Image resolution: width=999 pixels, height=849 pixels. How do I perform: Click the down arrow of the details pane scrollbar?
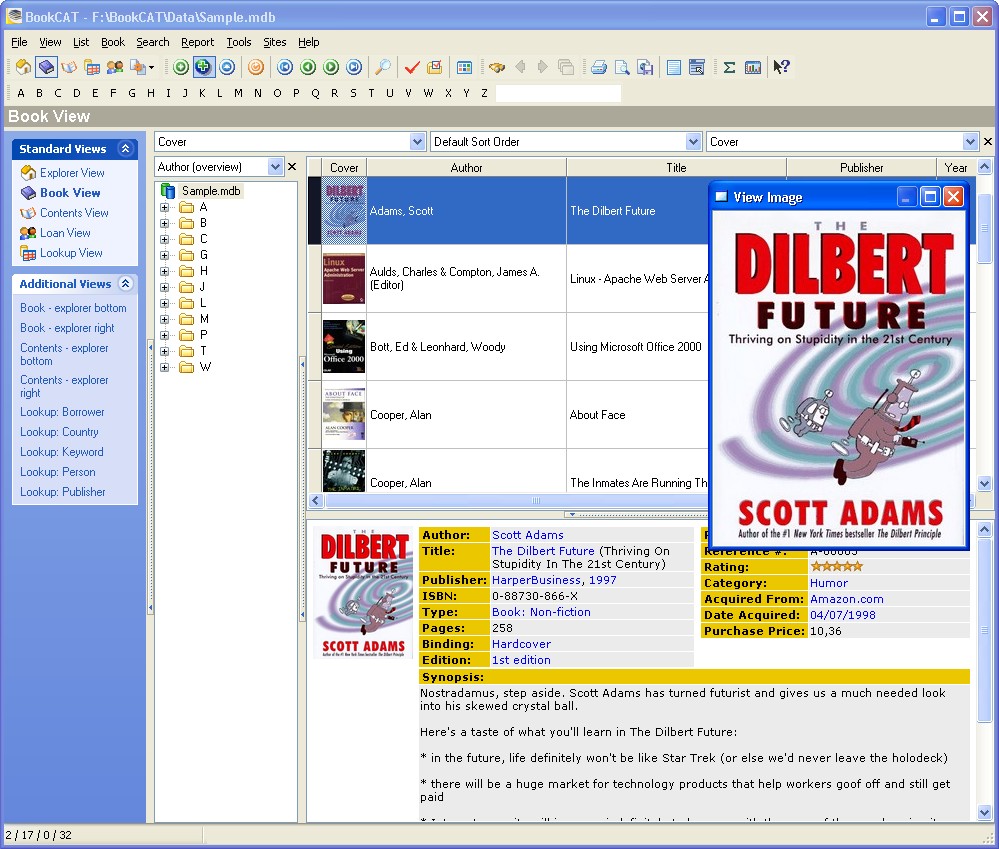tap(984, 813)
